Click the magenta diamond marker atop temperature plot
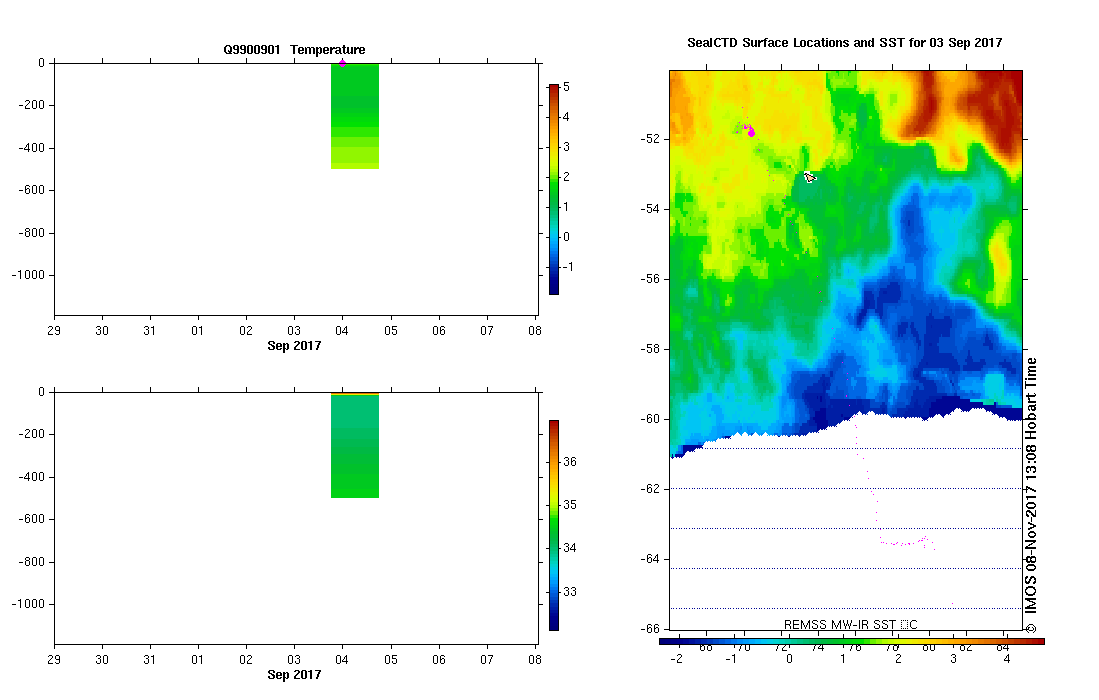Image resolution: width=1099 pixels, height=700 pixels. pos(342,63)
